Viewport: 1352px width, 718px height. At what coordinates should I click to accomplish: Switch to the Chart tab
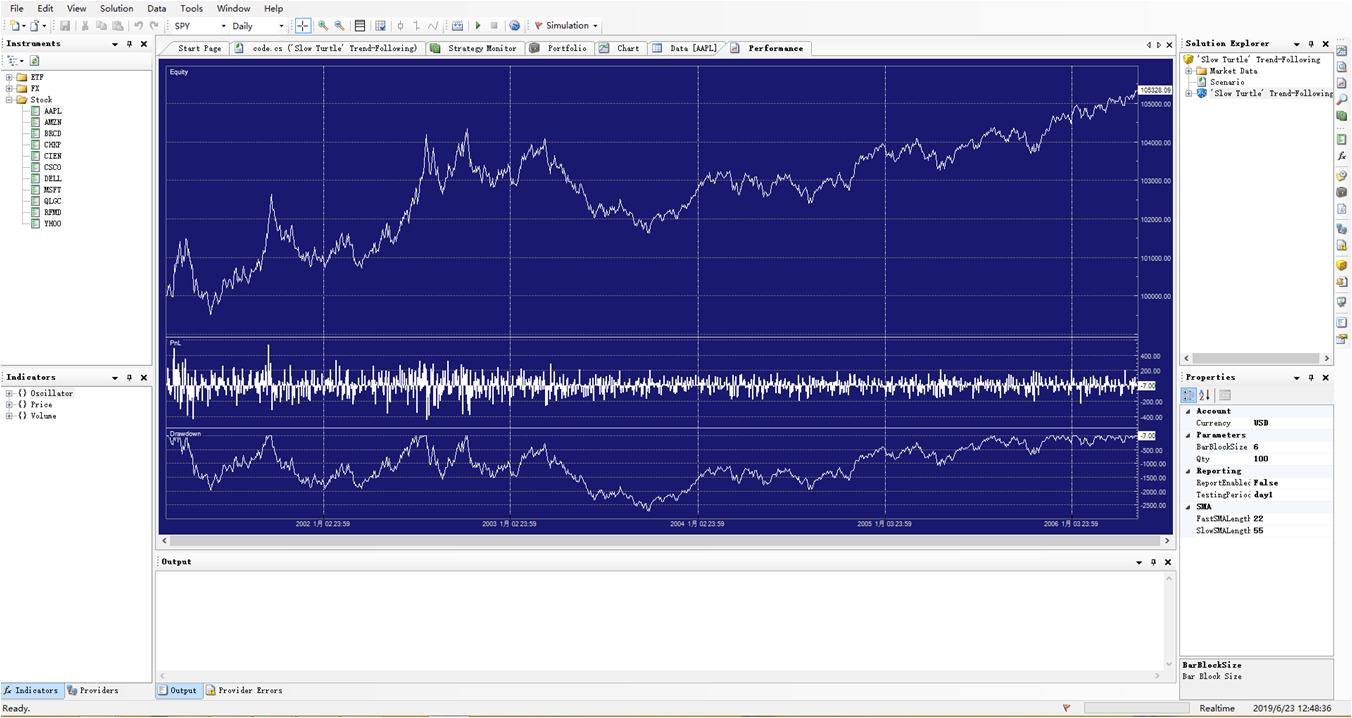click(620, 48)
